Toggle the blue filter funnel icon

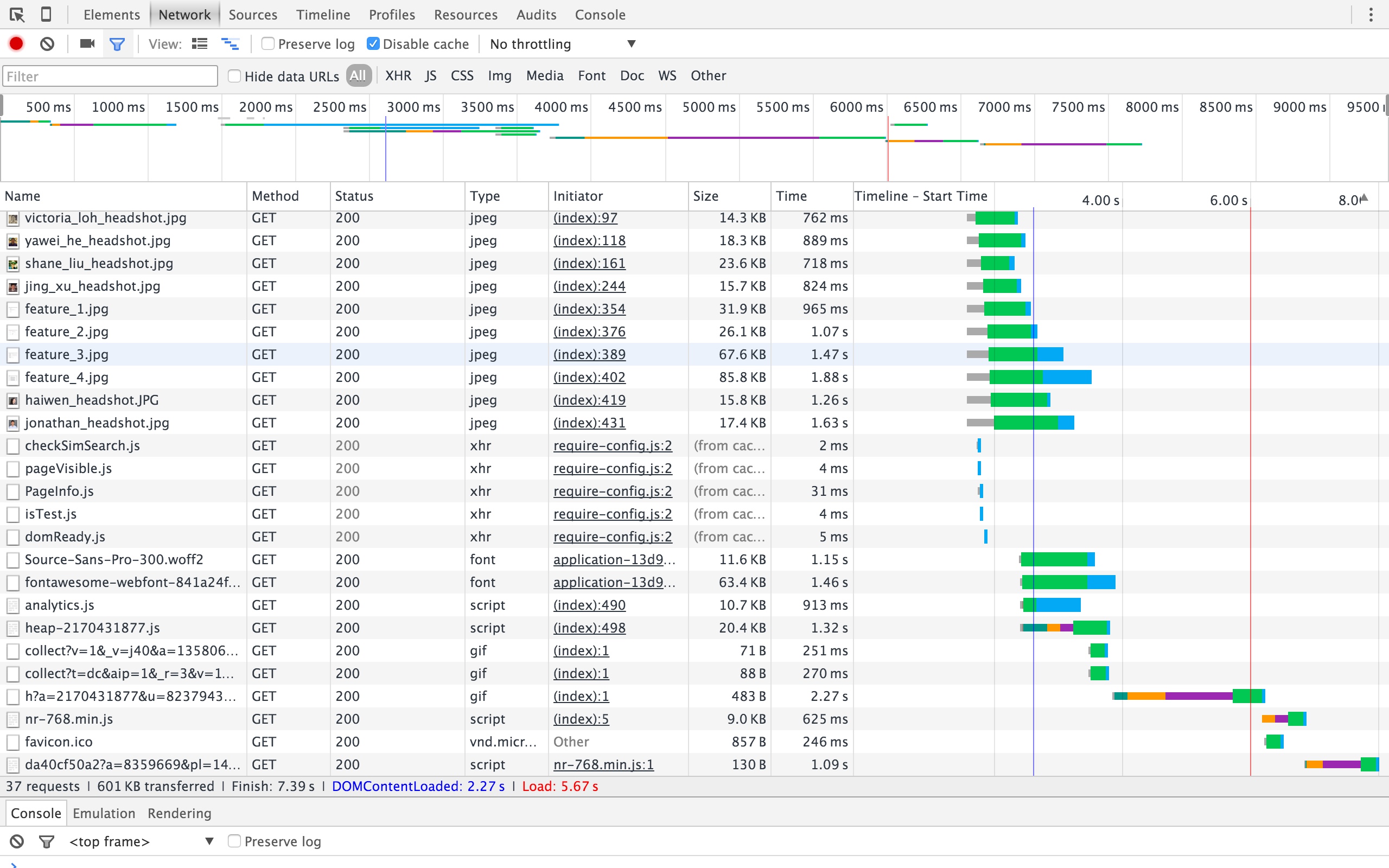click(117, 44)
